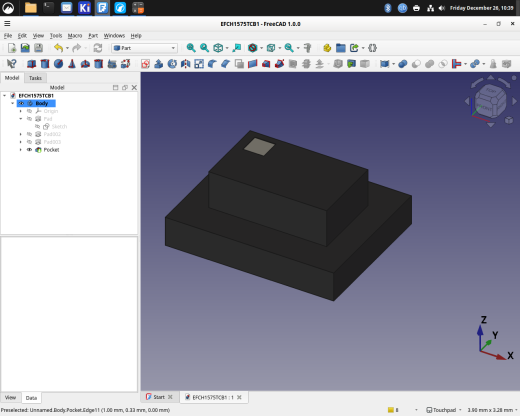Expand the Pad002 tree node
This screenshot has height=416, width=520.
point(21,134)
